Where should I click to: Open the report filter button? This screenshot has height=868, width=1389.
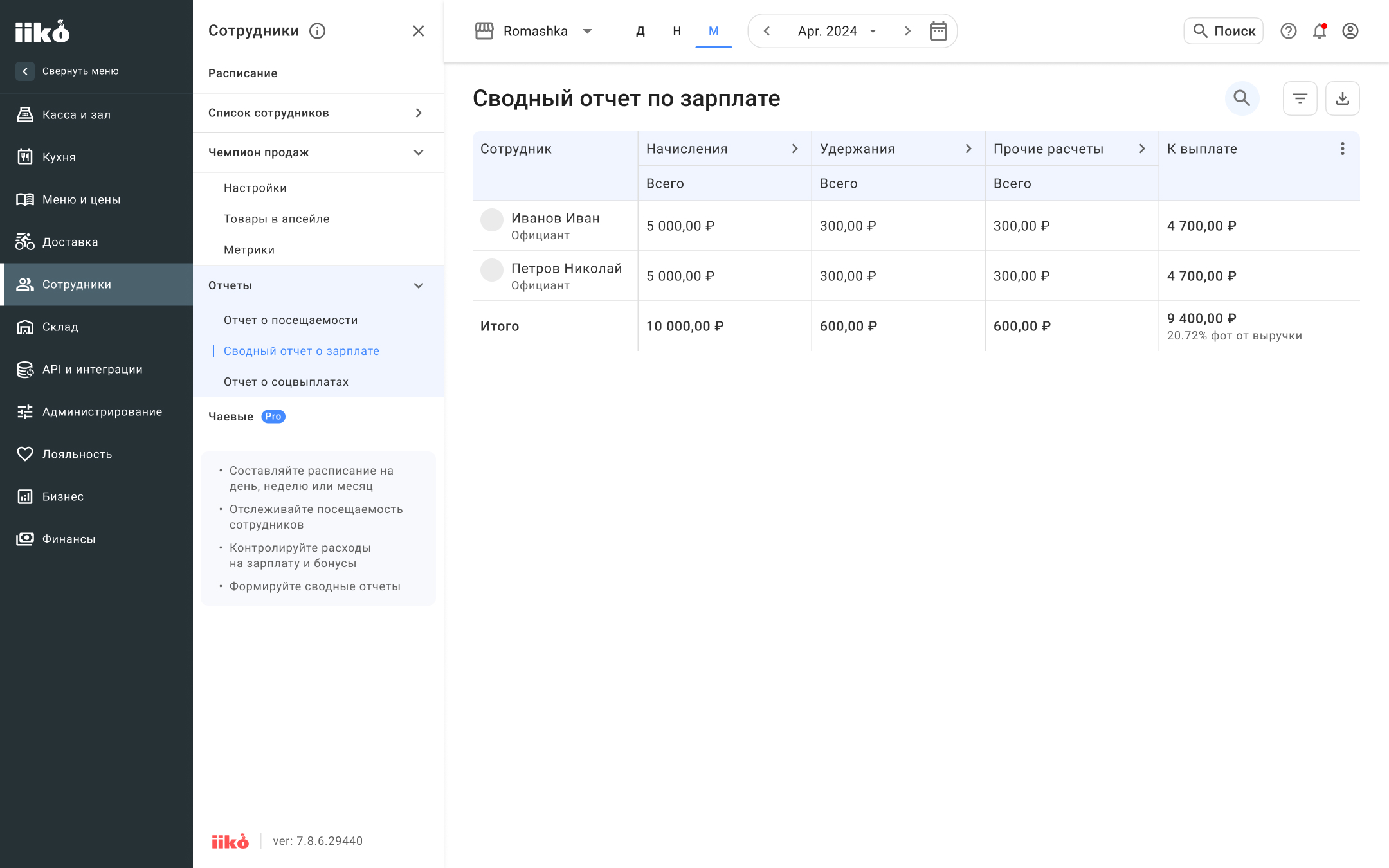1300,98
